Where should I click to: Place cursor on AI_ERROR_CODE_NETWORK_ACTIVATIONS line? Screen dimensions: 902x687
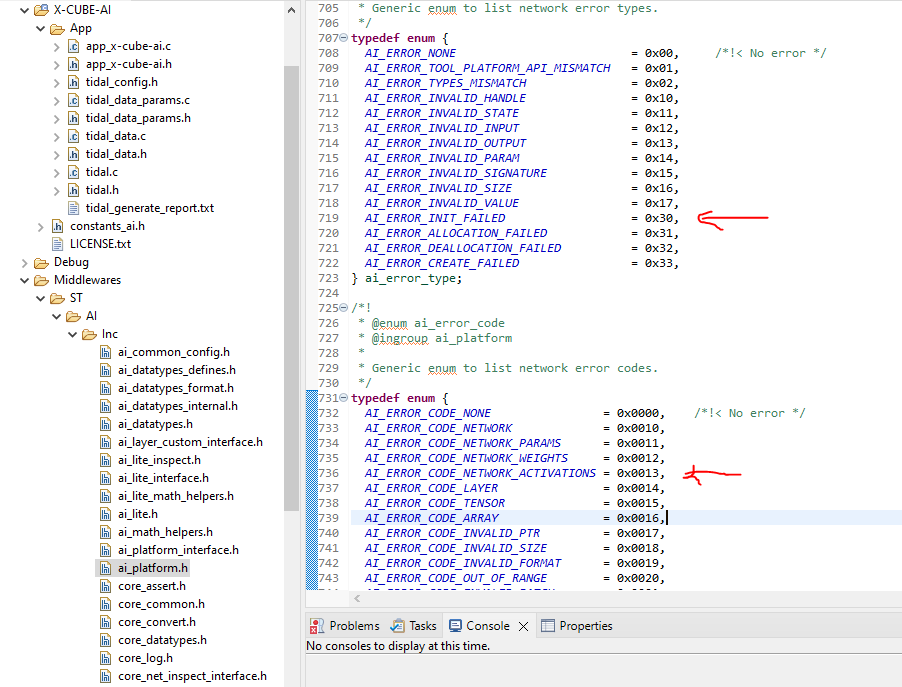(480, 473)
